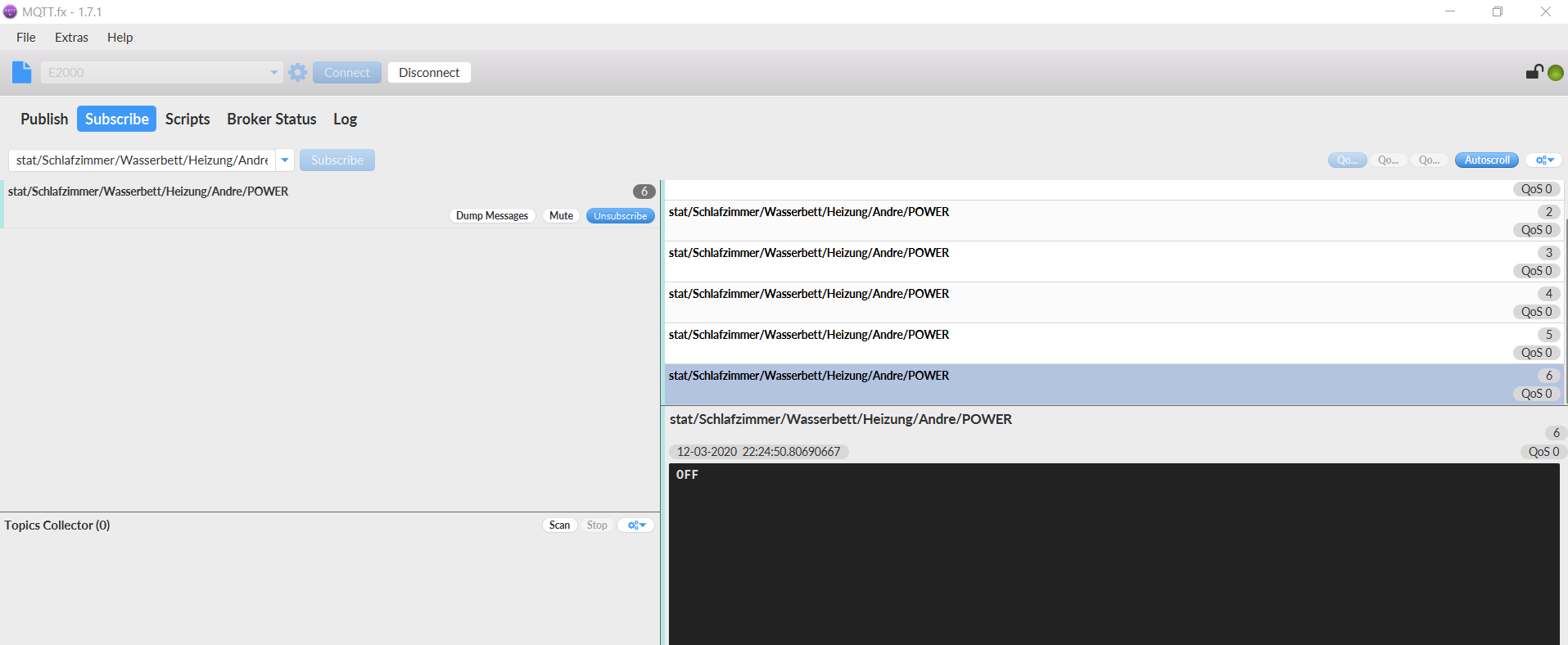The height and width of the screenshot is (645, 1568).
Task: Switch to the Broker Status tab
Action: pos(271,119)
